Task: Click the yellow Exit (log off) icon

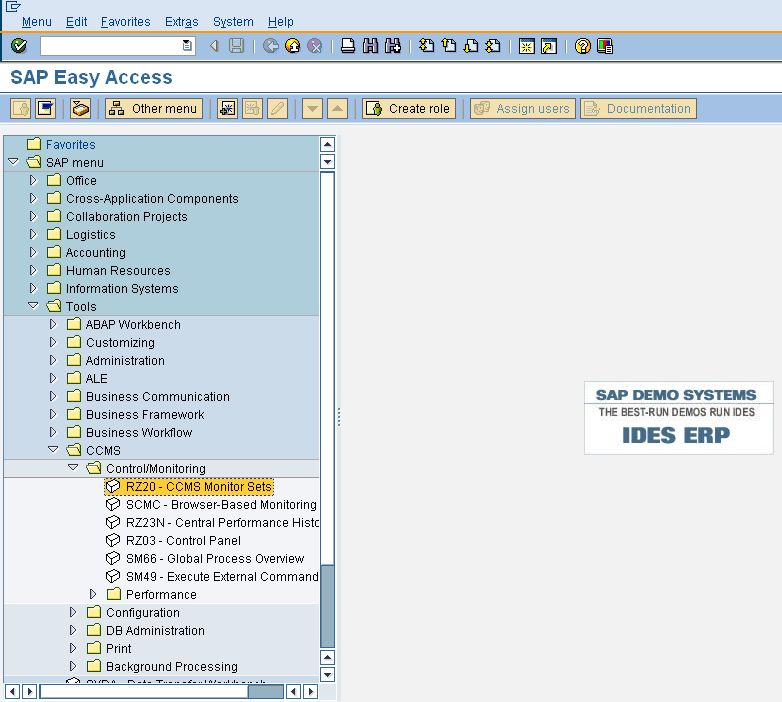Action: (293, 46)
